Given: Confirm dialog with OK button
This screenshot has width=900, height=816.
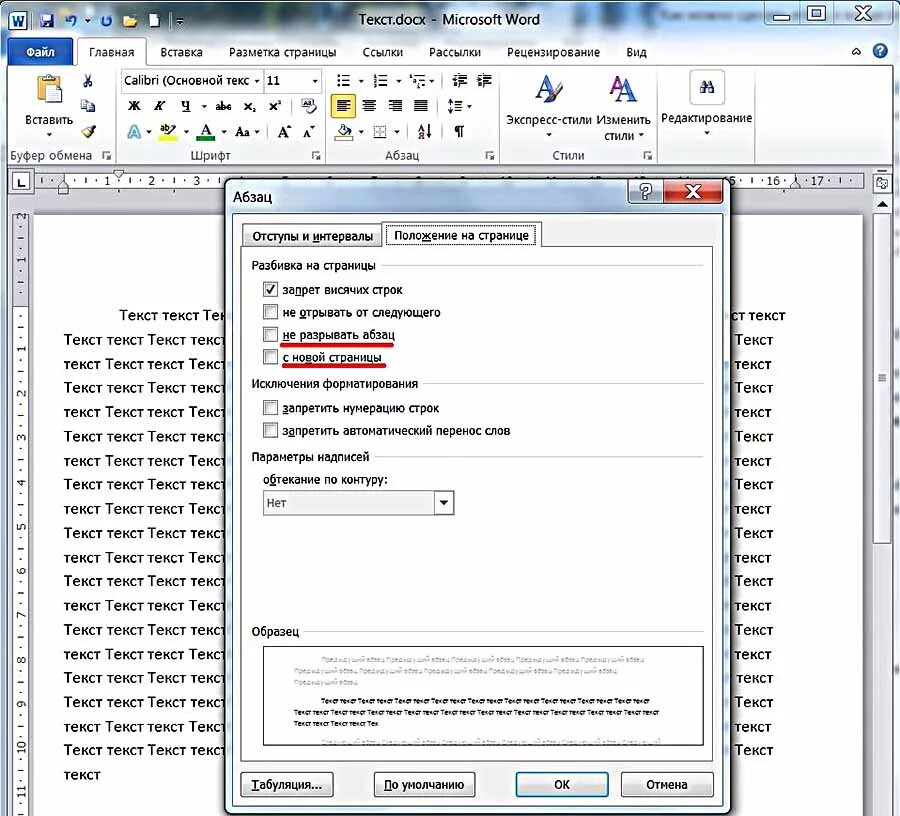Looking at the screenshot, I should [x=561, y=784].
